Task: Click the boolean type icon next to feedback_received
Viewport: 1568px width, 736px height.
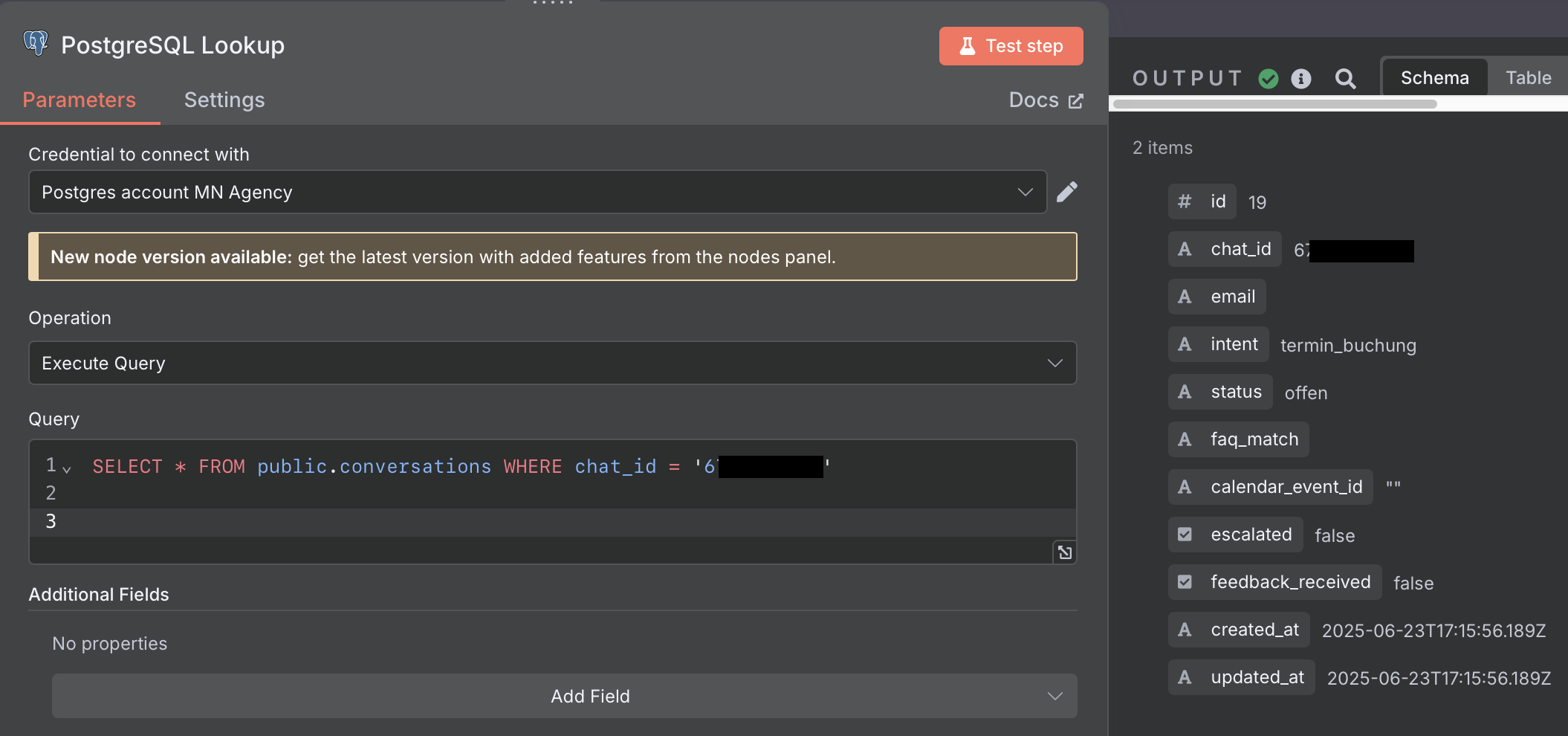Action: (x=1185, y=582)
